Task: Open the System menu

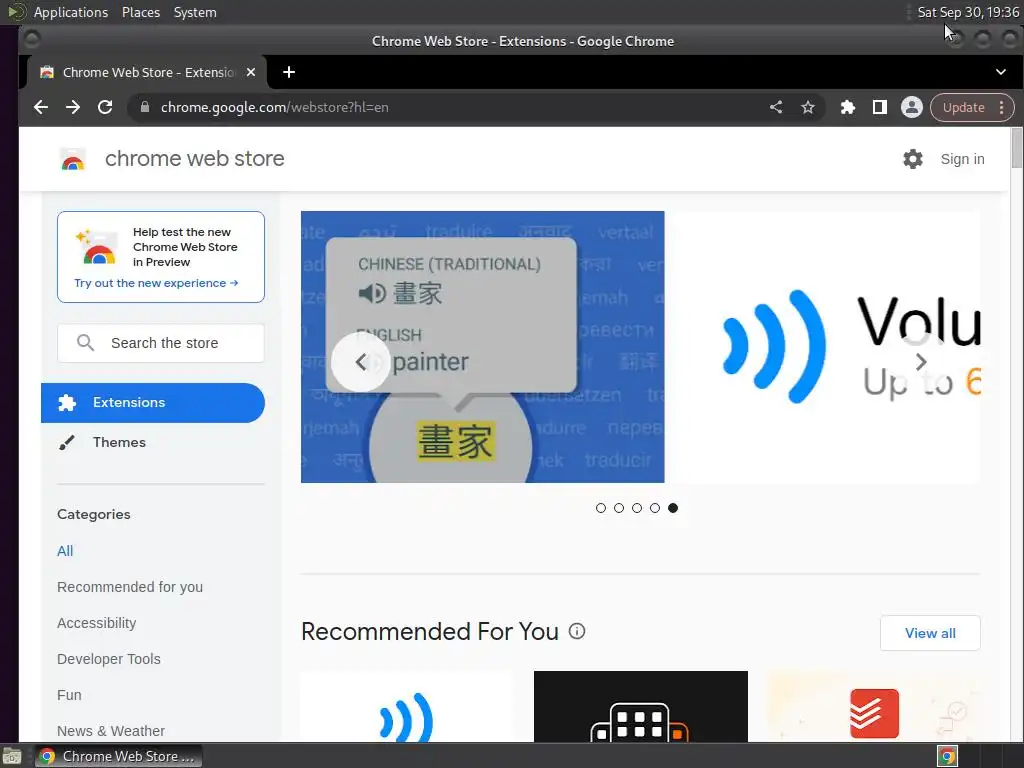Action: pyautogui.click(x=195, y=12)
